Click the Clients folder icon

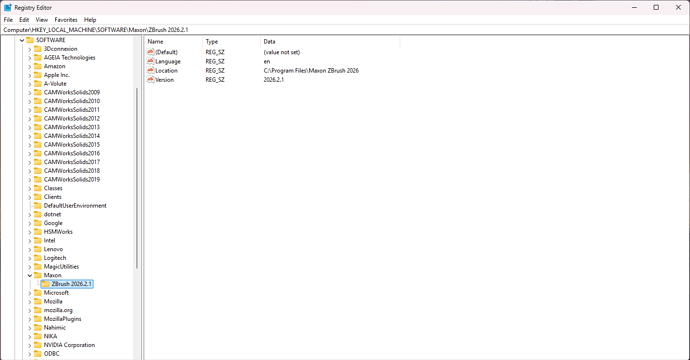pyautogui.click(x=38, y=197)
